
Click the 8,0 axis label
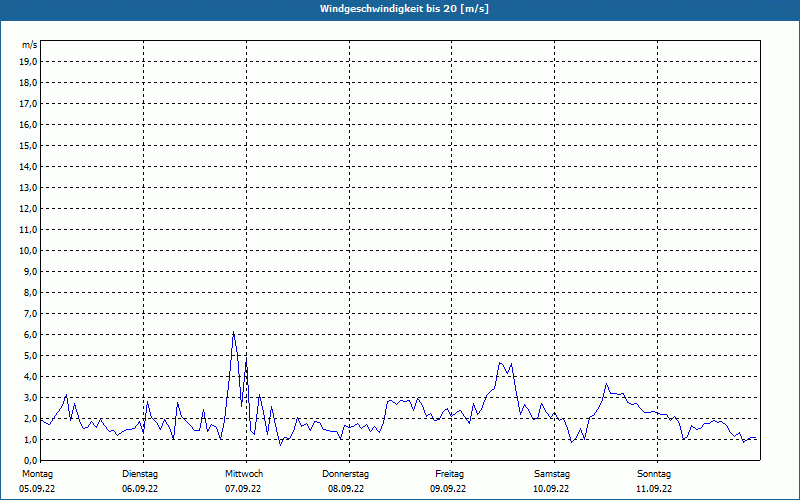30,292
